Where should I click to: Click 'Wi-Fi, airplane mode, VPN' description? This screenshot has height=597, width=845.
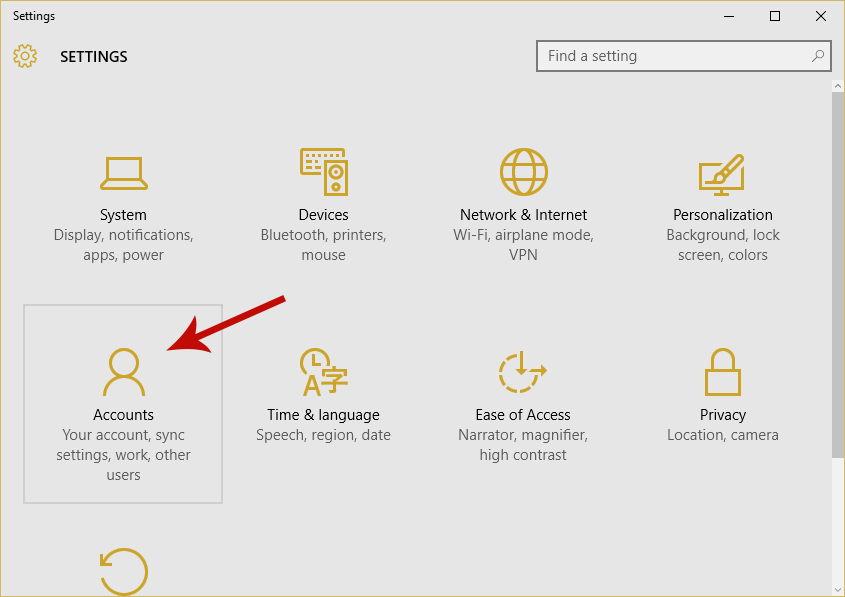pos(523,245)
